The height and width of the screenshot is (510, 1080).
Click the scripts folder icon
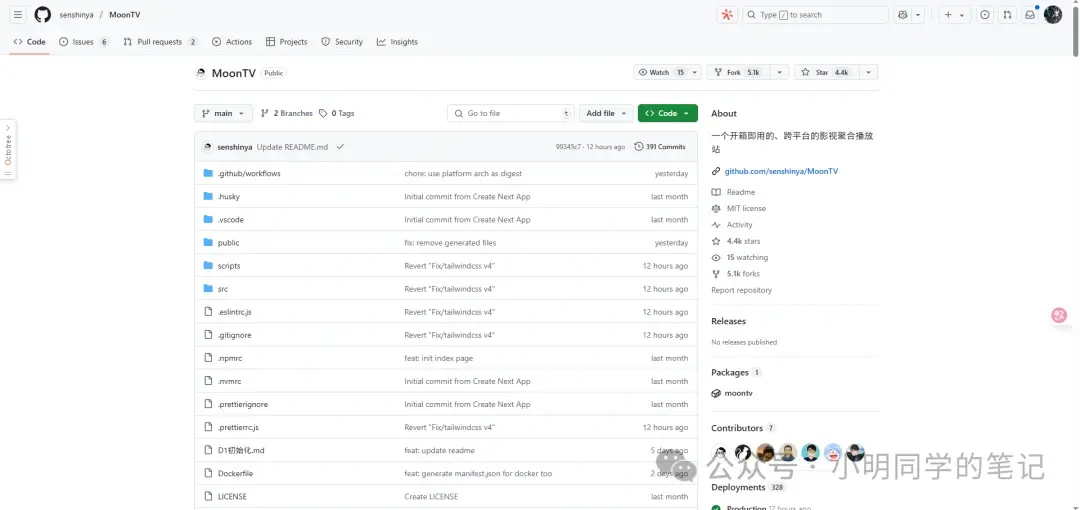click(x=208, y=265)
